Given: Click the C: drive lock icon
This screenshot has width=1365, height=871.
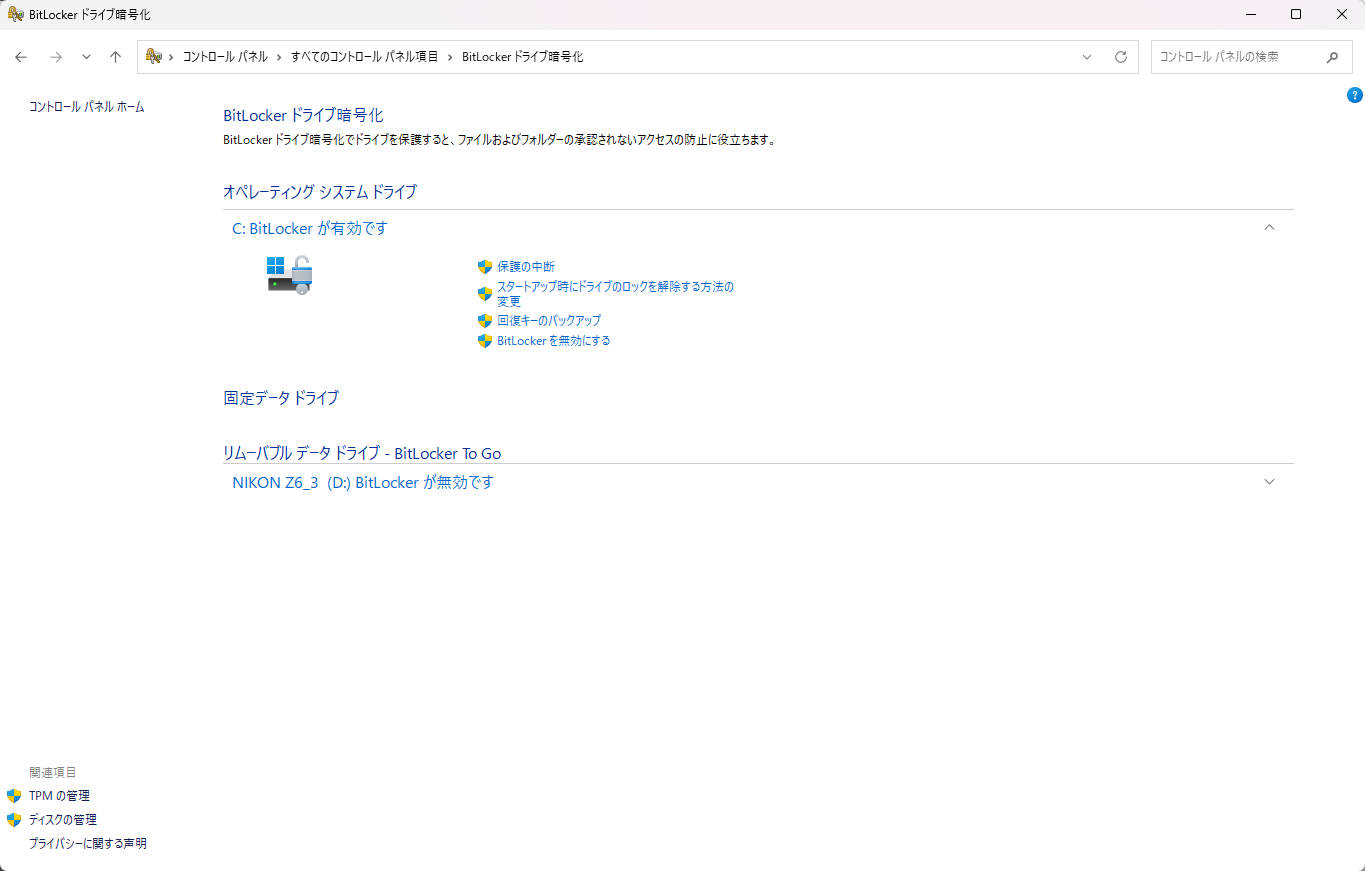Looking at the screenshot, I should (x=290, y=275).
